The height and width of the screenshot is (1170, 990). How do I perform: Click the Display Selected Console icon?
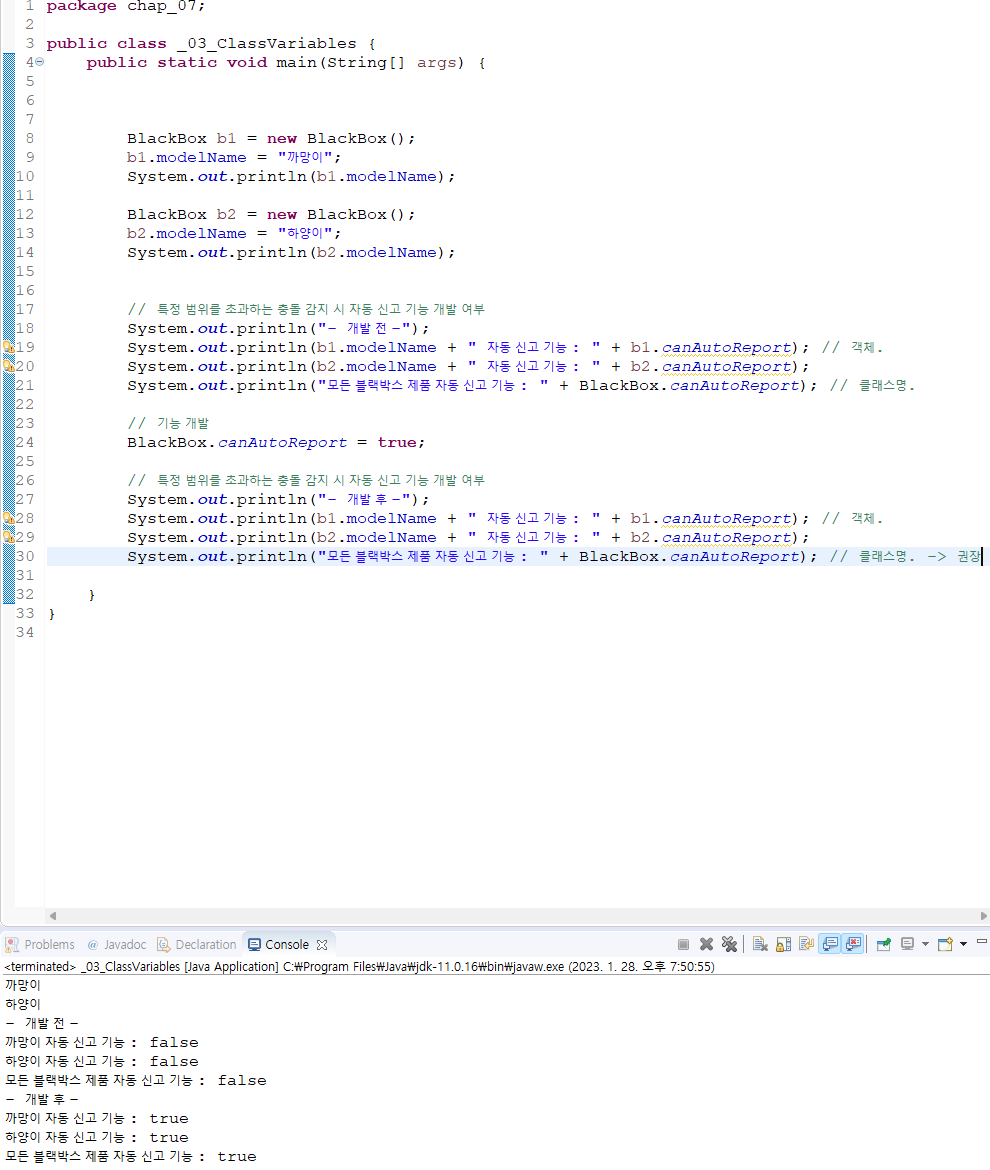coord(907,945)
